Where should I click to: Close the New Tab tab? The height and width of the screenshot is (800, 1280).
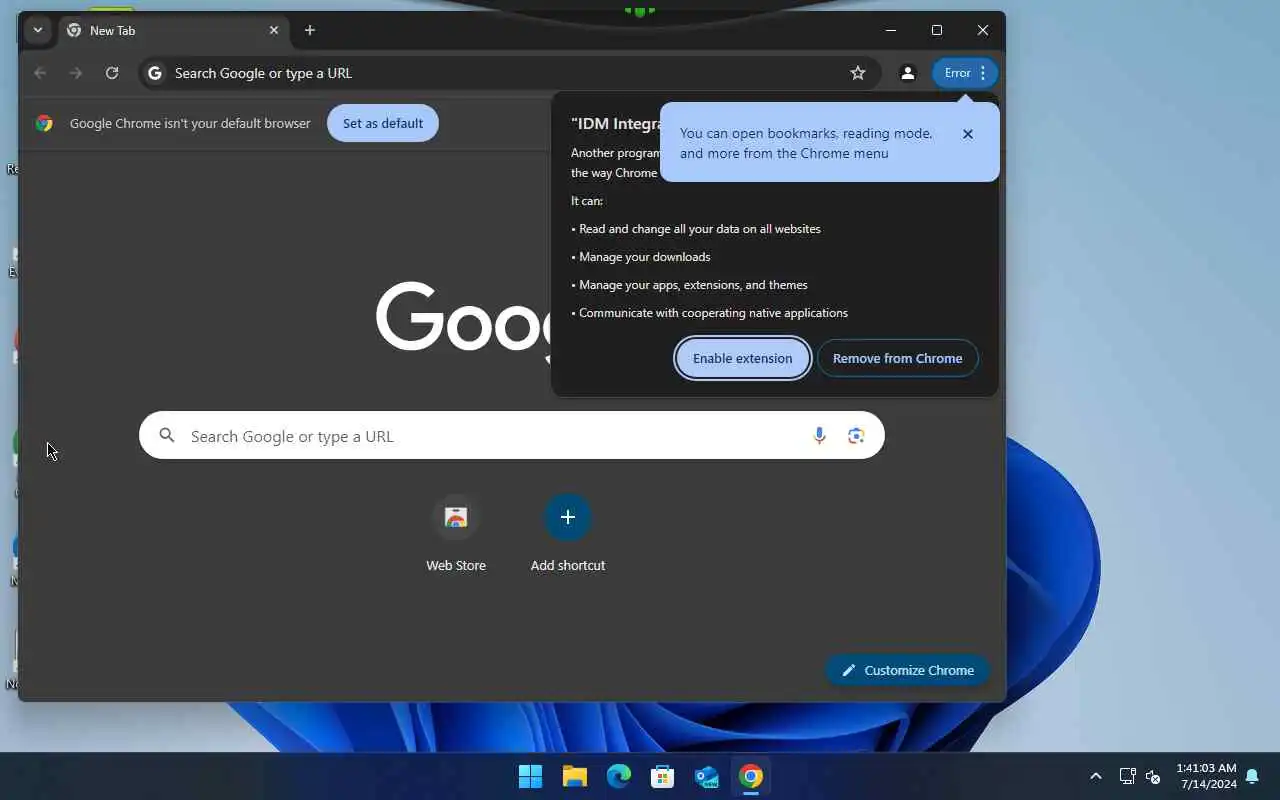point(274,30)
